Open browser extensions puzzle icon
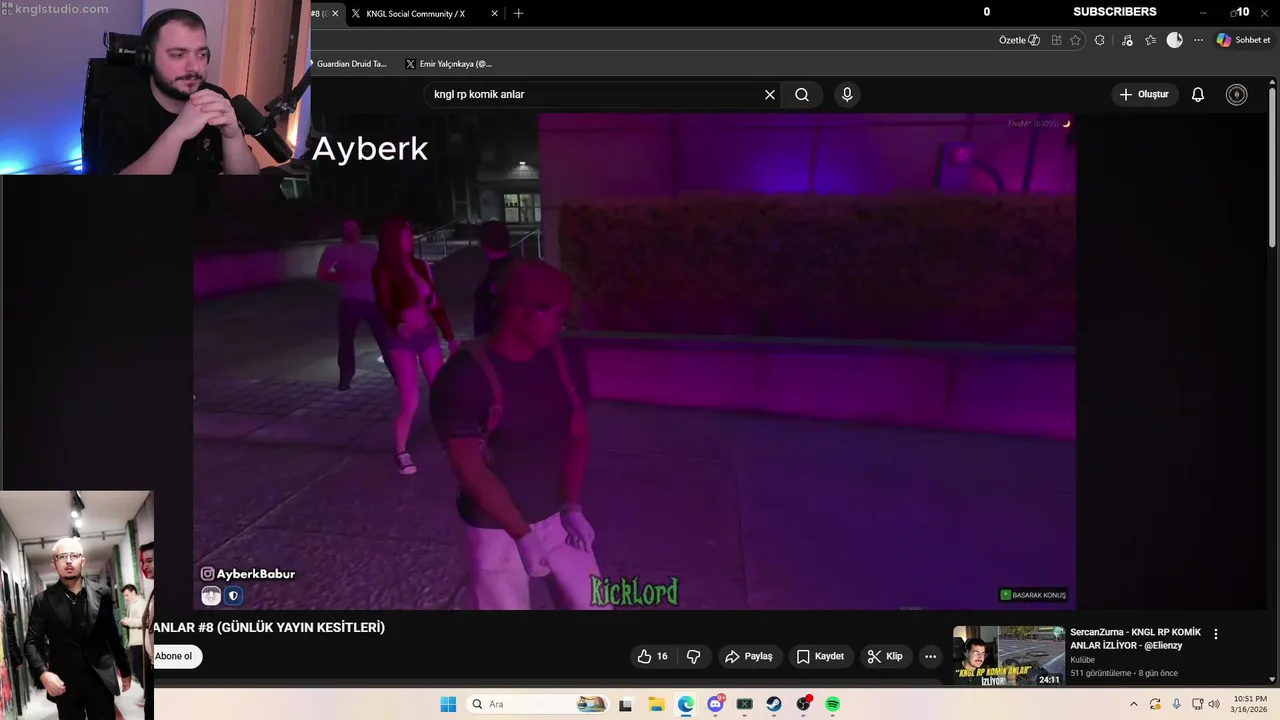 pyautogui.click(x=1100, y=40)
